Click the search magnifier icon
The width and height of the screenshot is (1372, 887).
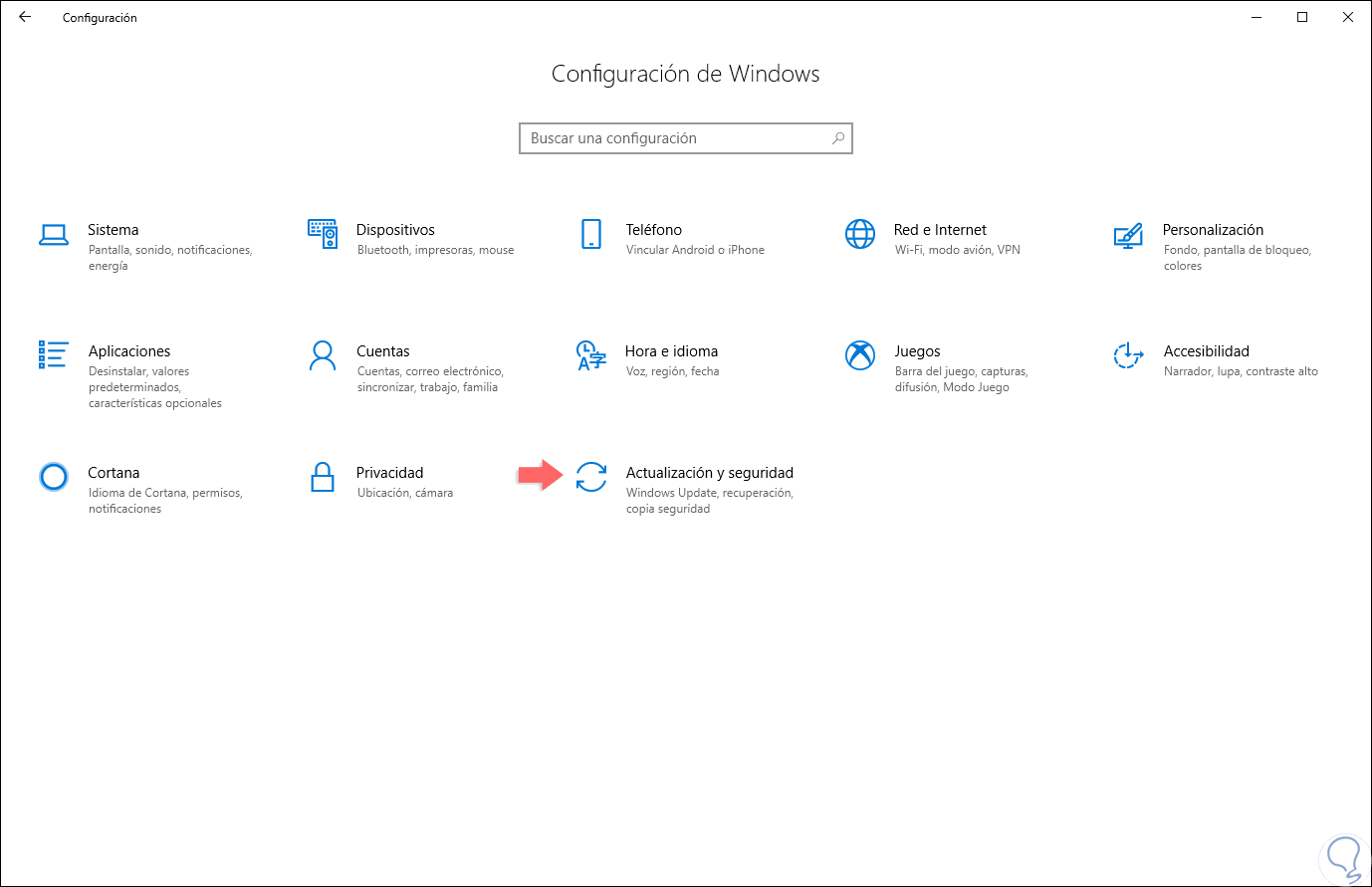[838, 138]
